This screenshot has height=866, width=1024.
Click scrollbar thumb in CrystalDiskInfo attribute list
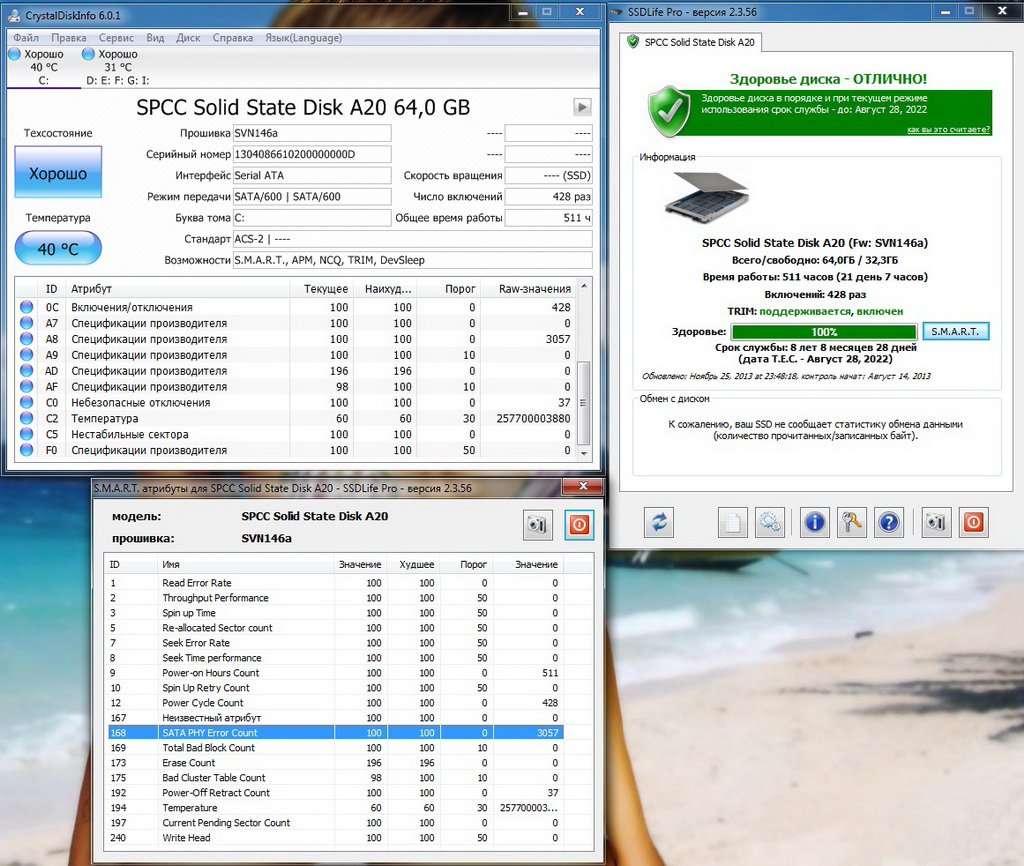584,402
